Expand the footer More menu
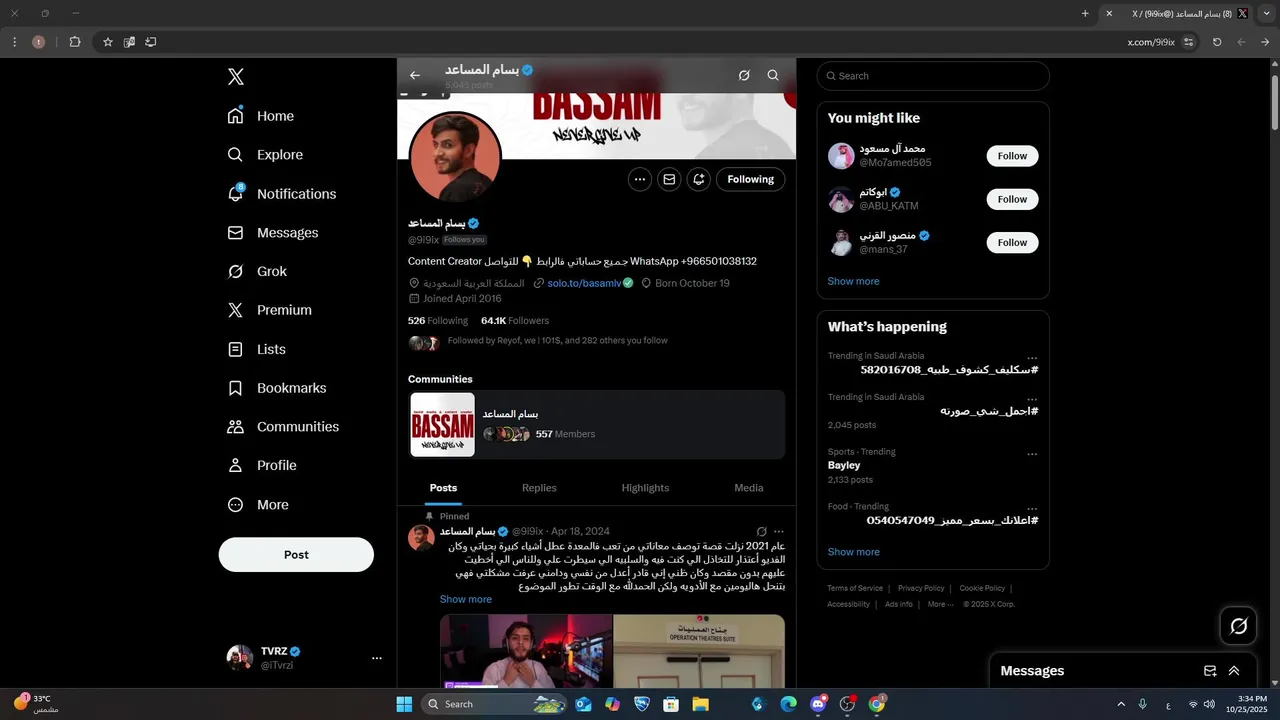Viewport: 1280px width, 720px height. [940, 604]
